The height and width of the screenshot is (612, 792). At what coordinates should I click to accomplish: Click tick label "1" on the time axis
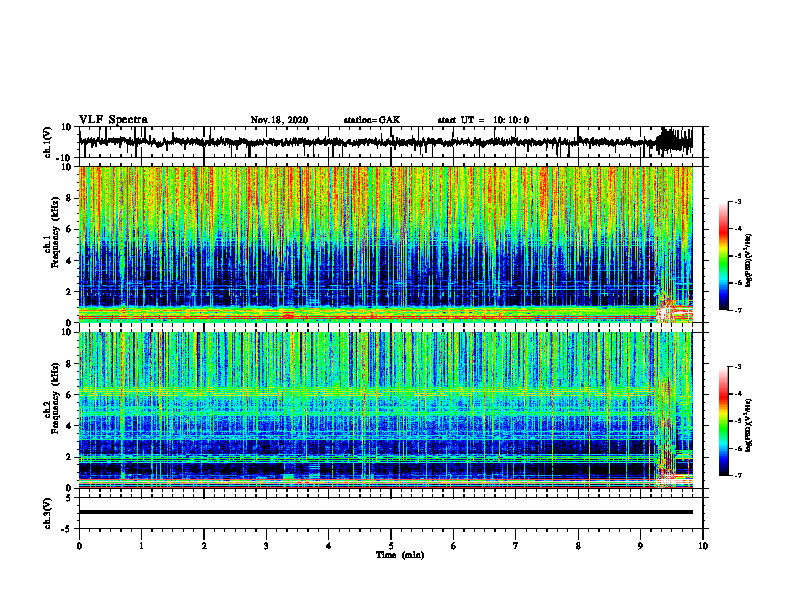point(141,546)
